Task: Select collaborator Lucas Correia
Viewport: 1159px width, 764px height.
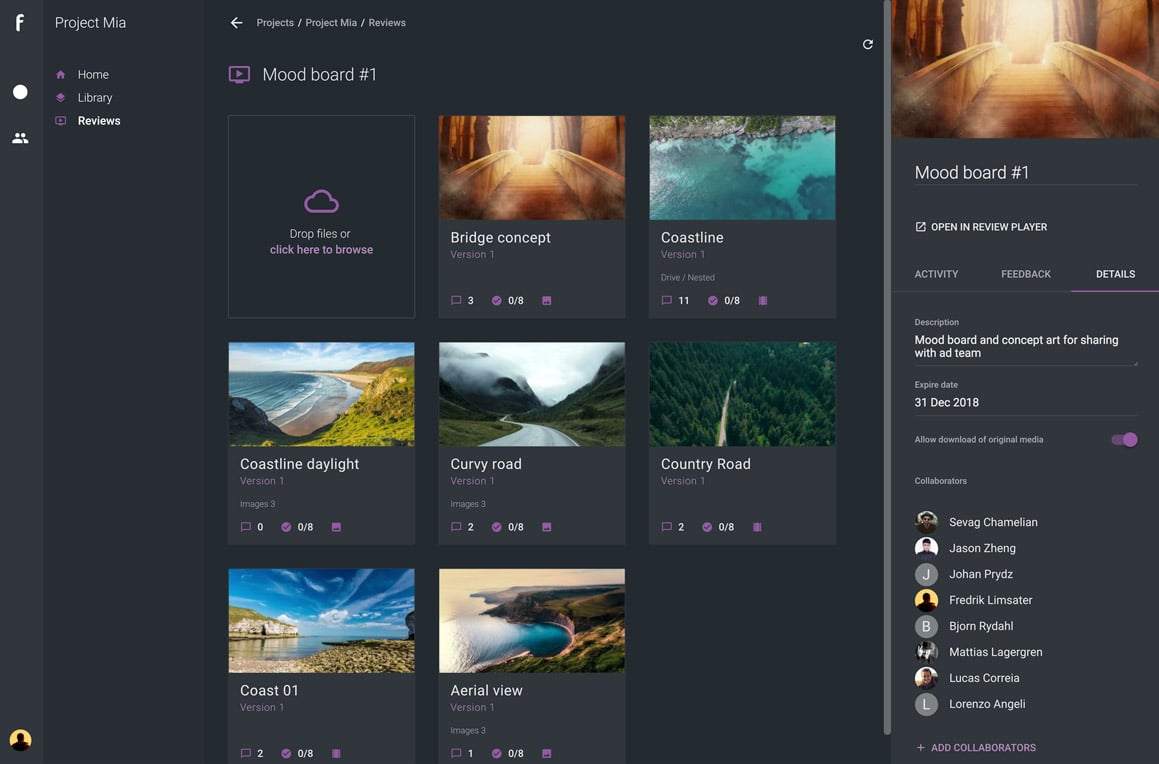Action: point(967,678)
